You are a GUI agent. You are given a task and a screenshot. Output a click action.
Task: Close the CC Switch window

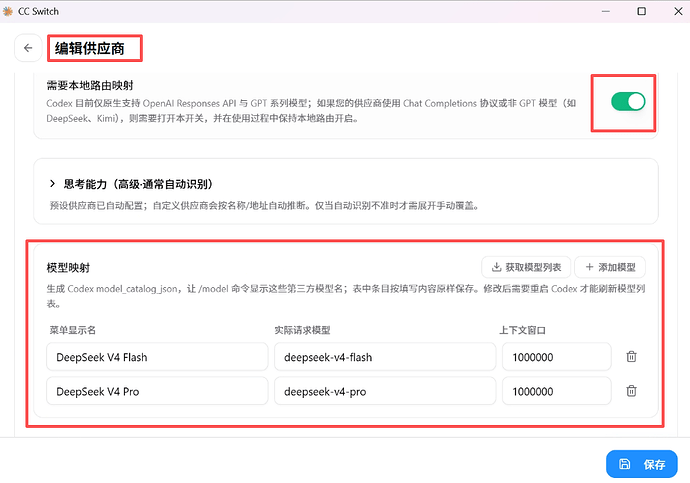678,11
